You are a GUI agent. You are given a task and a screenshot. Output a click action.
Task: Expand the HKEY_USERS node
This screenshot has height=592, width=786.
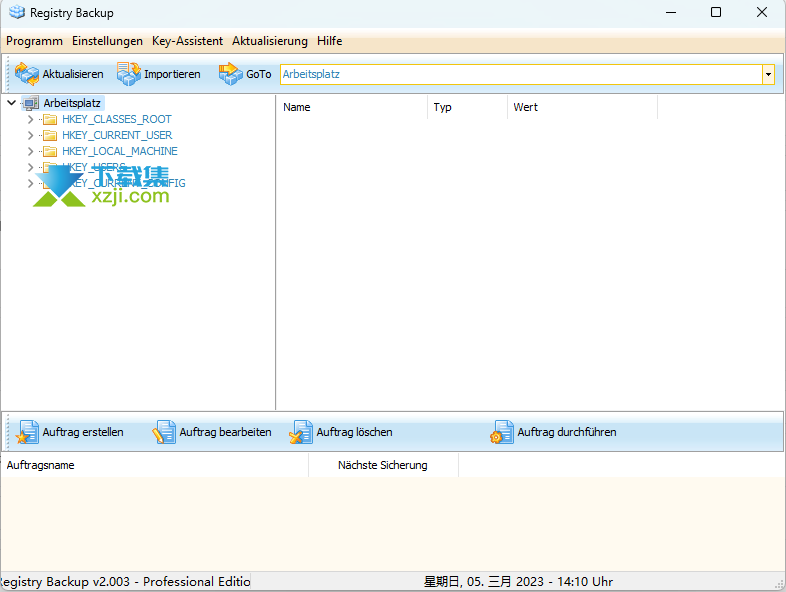pyautogui.click(x=30, y=167)
